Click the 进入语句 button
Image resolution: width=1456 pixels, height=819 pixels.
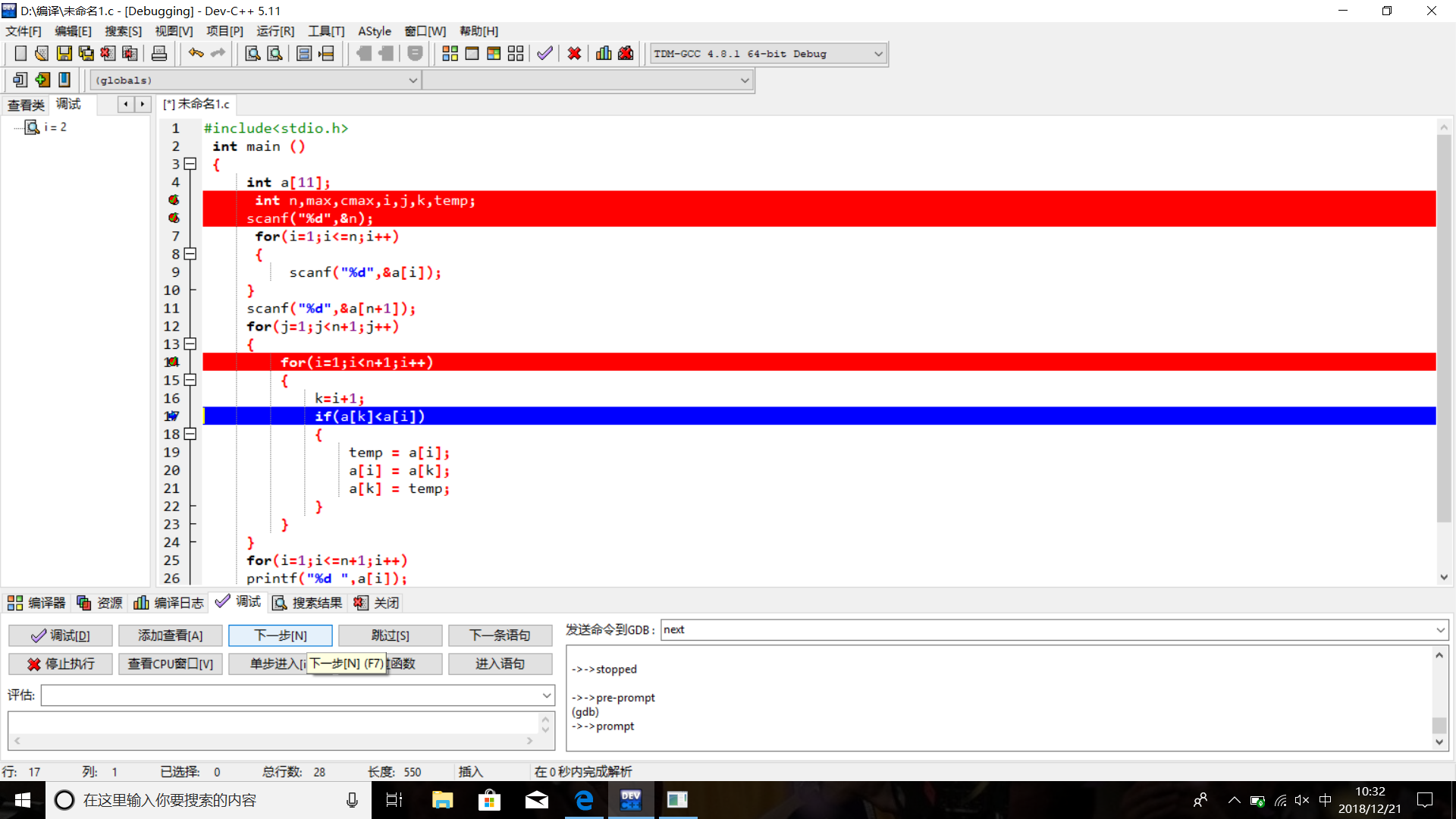pyautogui.click(x=500, y=664)
